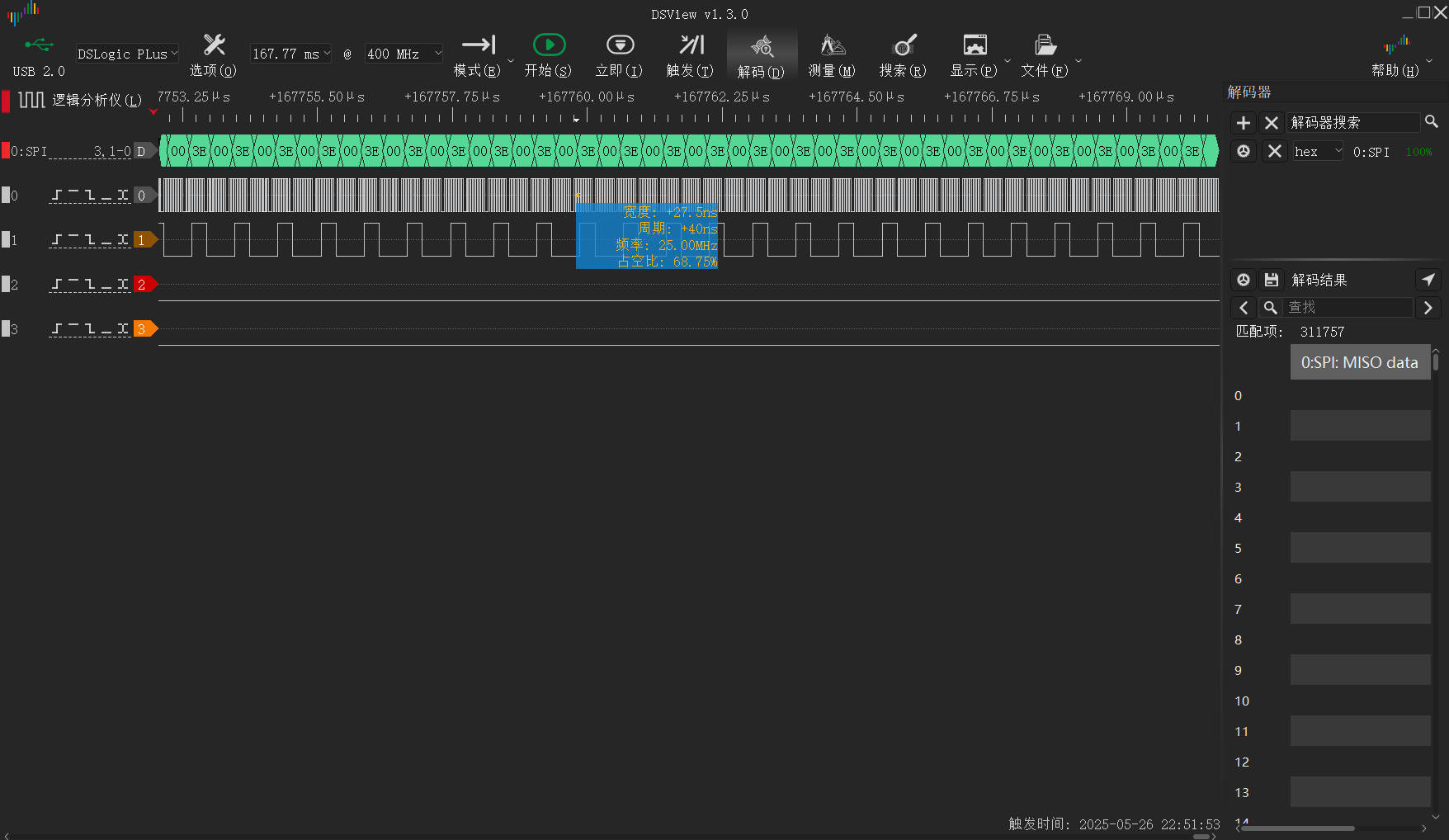1449x840 pixels.
Task: Start capture with 开始 button
Action: 548,55
